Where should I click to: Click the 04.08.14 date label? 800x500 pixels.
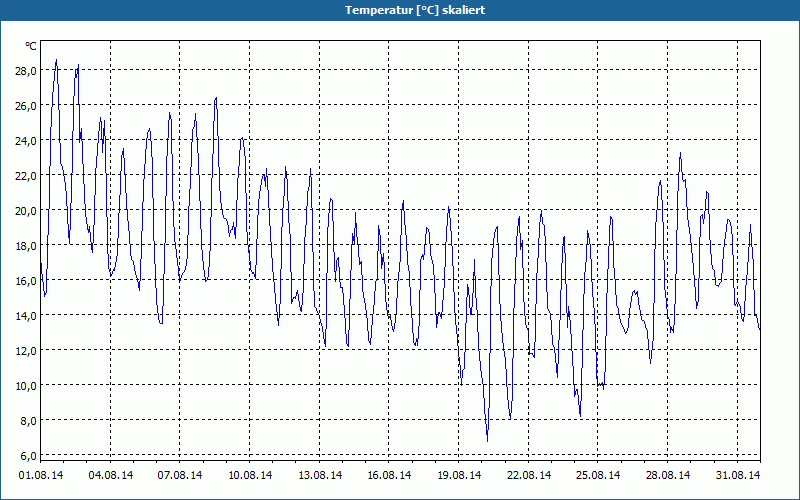click(x=111, y=475)
